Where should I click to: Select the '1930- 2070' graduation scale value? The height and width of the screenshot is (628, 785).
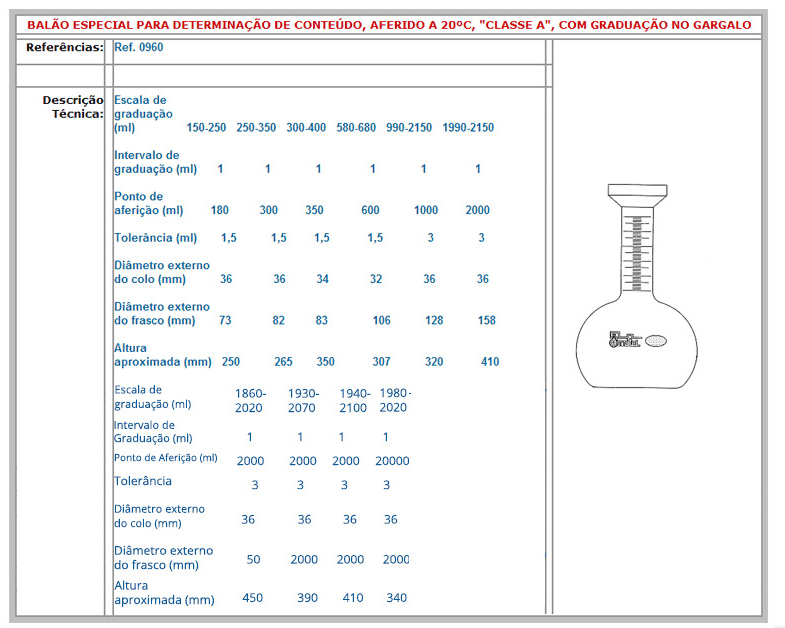pyautogui.click(x=303, y=401)
